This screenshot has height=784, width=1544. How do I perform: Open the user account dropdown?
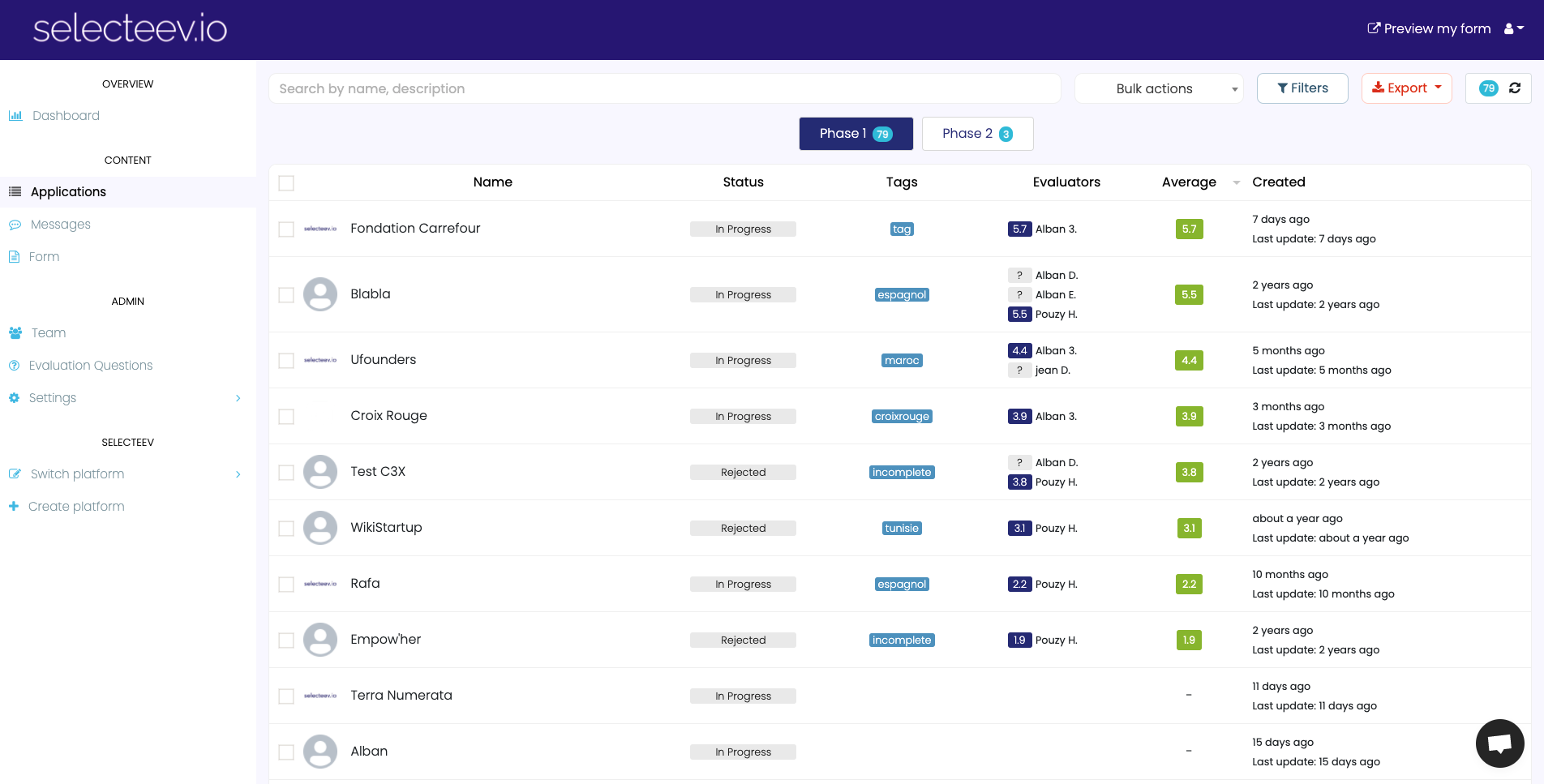pyautogui.click(x=1514, y=28)
